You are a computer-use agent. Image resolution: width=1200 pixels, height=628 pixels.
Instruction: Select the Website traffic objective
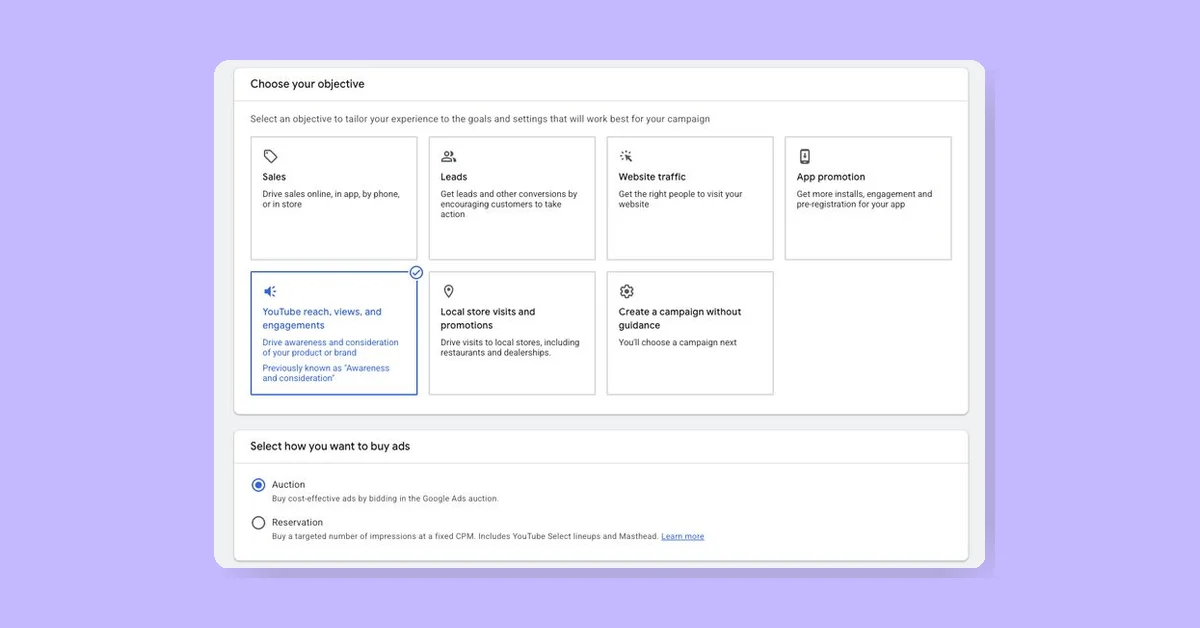click(x=689, y=197)
